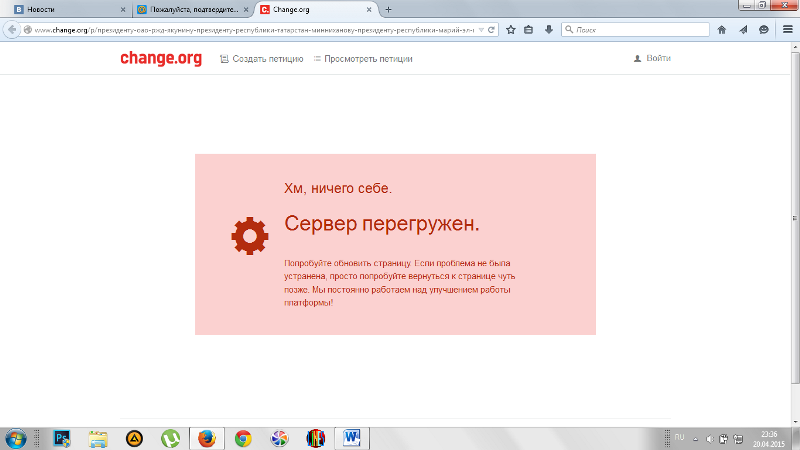Open the Windows Start menu
The width and height of the screenshot is (800, 450).
click(x=17, y=438)
